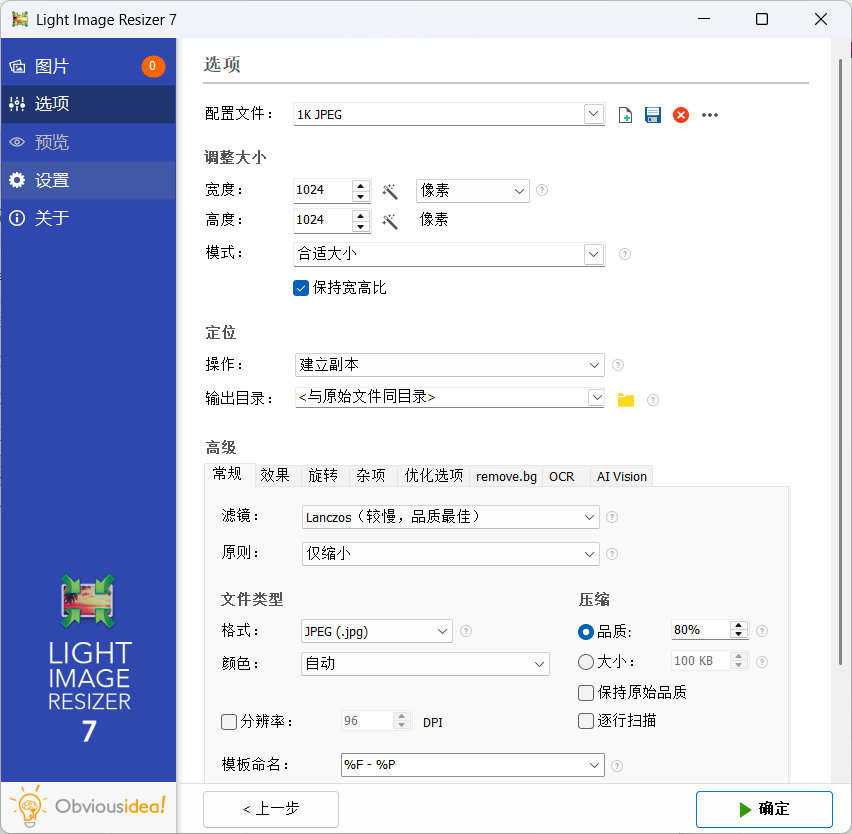This screenshot has width=852, height=834.
Task: Enable 逐行扫描 checkbox
Action: pos(586,721)
